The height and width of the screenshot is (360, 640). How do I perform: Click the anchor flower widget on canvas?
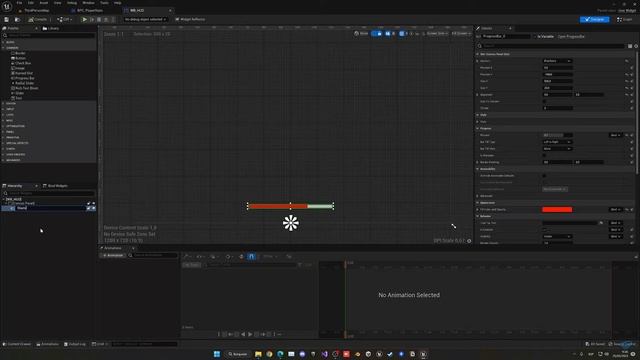291,223
